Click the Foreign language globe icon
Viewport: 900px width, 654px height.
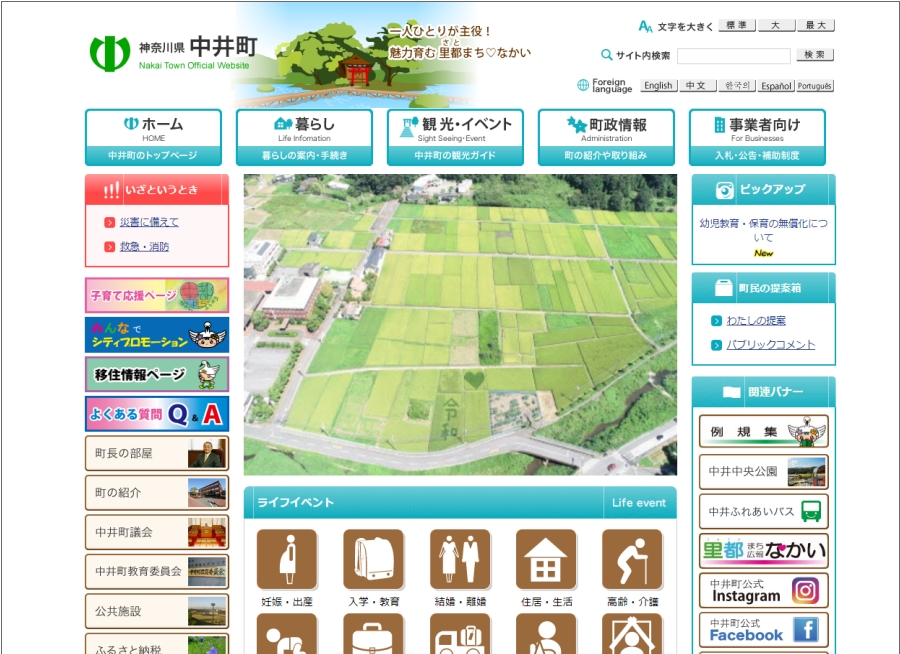[583, 85]
